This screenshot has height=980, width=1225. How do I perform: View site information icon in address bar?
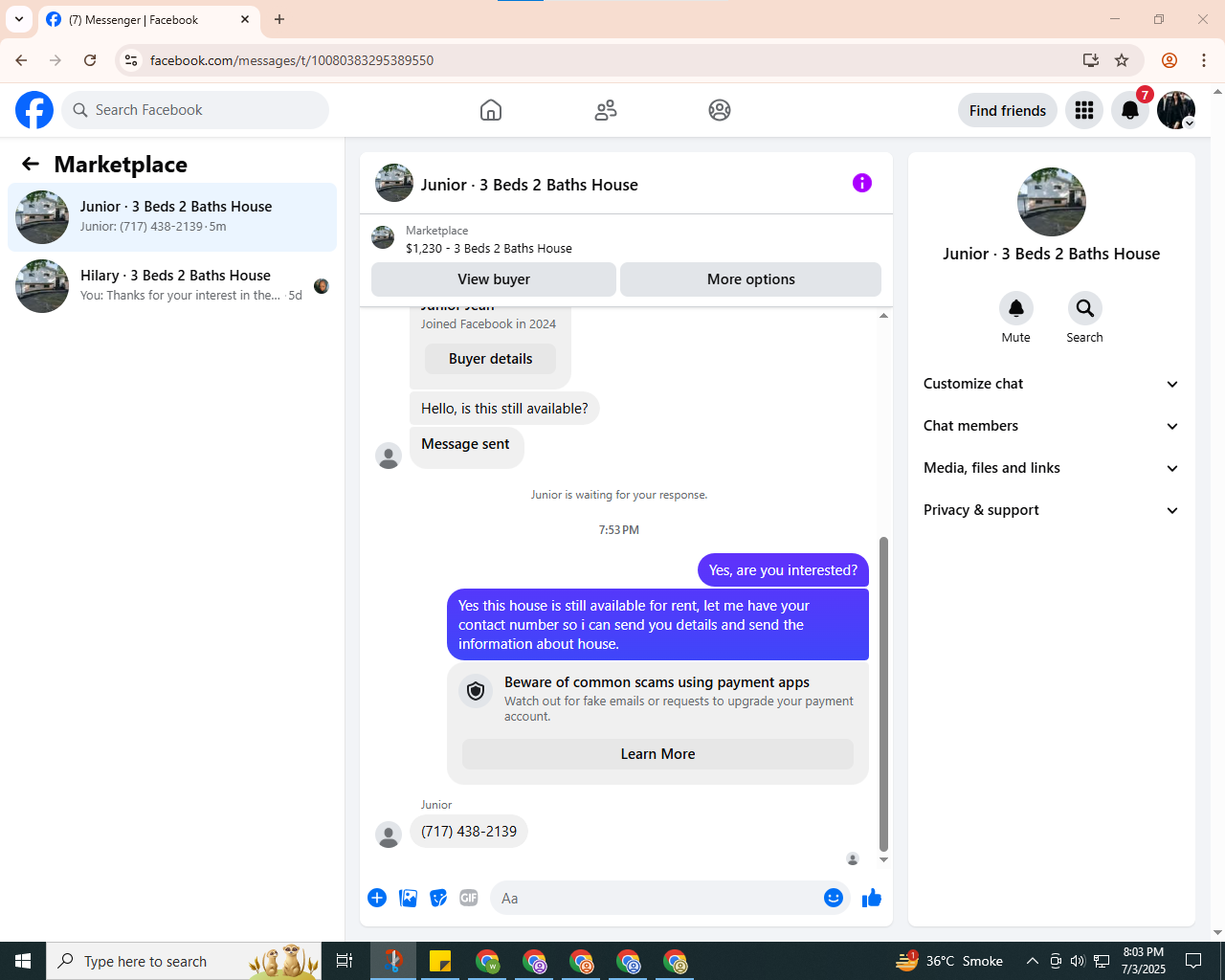coord(131,60)
